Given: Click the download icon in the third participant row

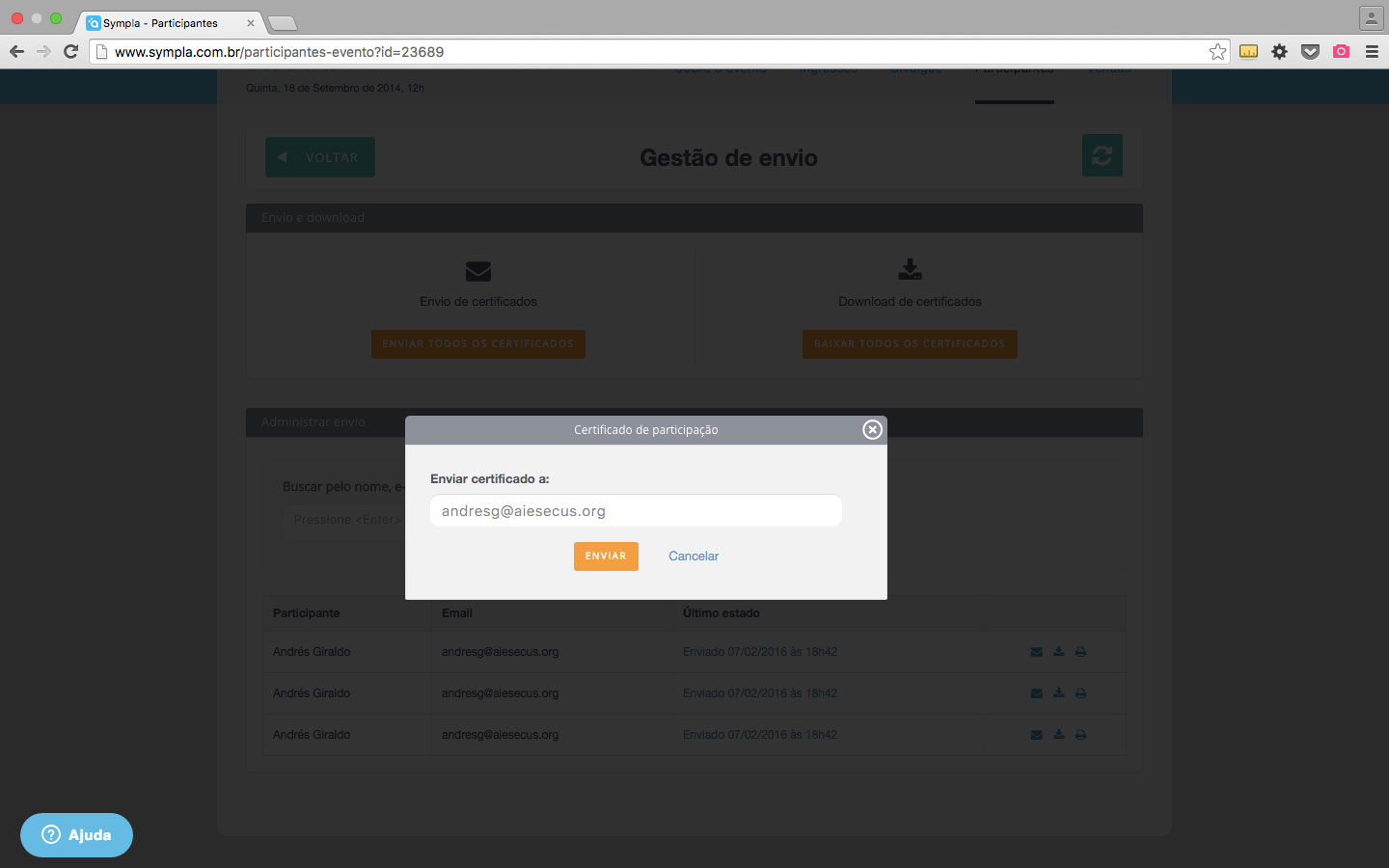Looking at the screenshot, I should click(1059, 735).
